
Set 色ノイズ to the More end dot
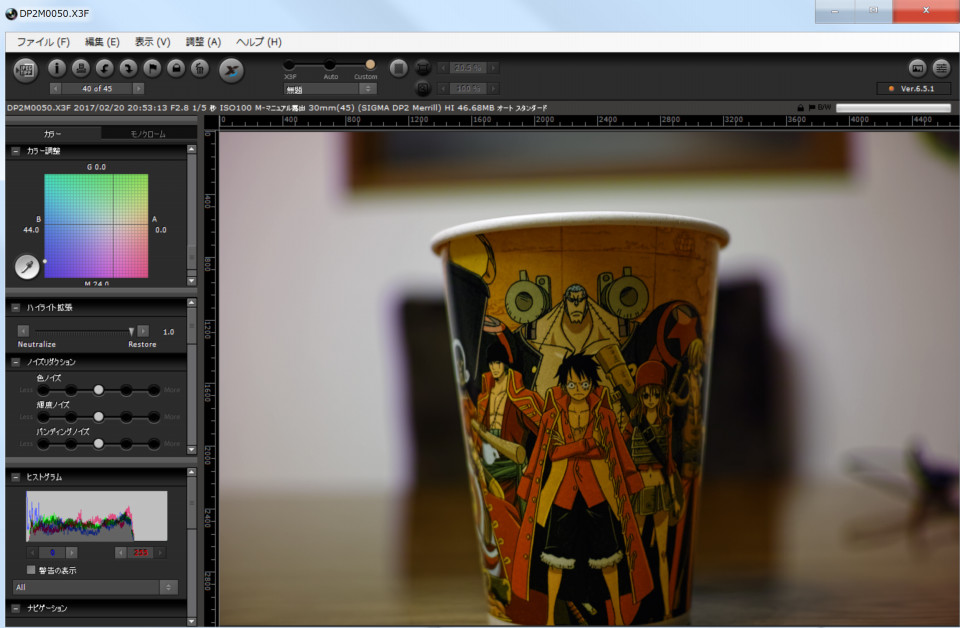tap(154, 390)
